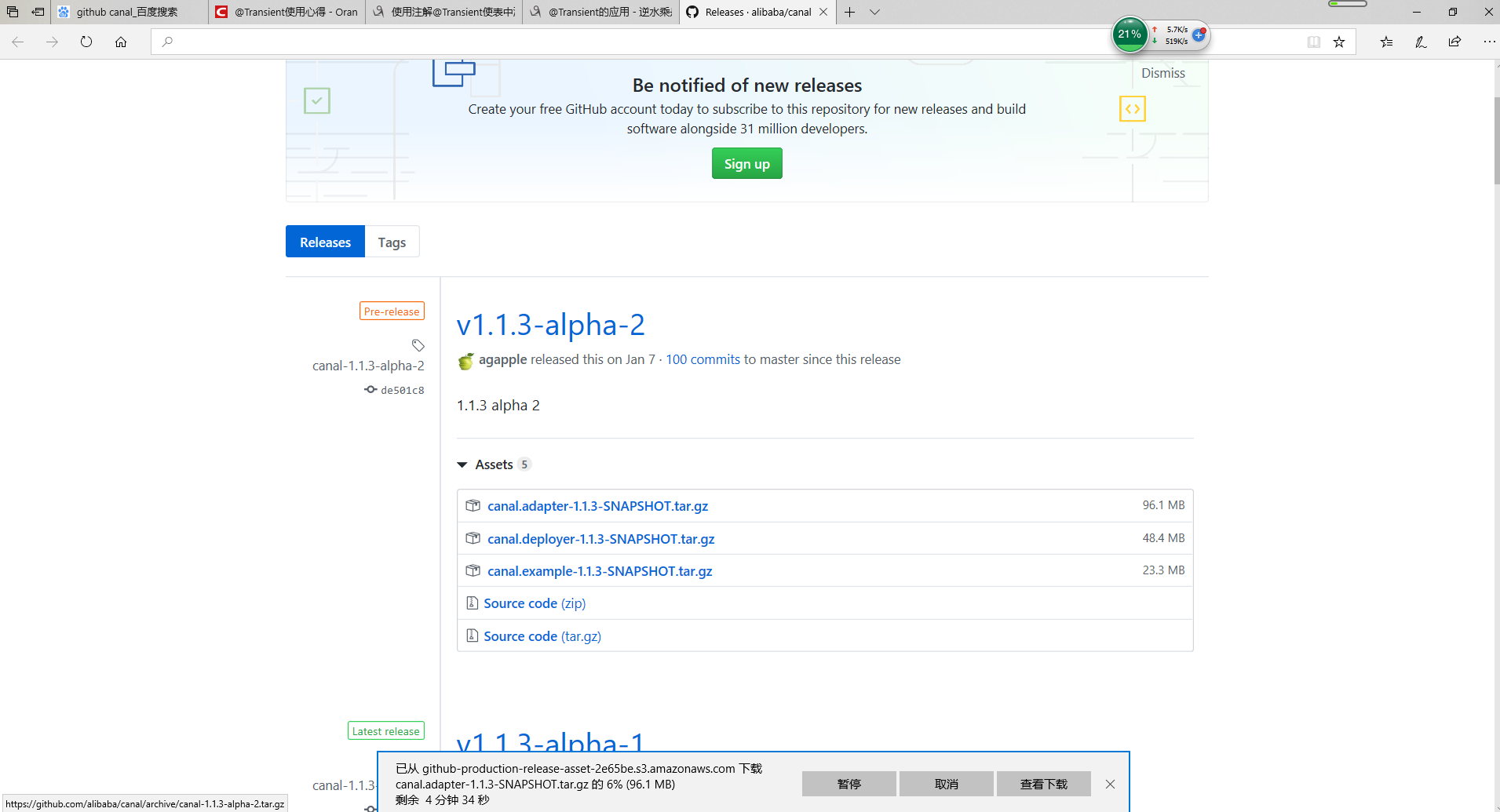This screenshot has height=812, width=1500.
Task: Open a new browser tab
Action: coord(849,12)
